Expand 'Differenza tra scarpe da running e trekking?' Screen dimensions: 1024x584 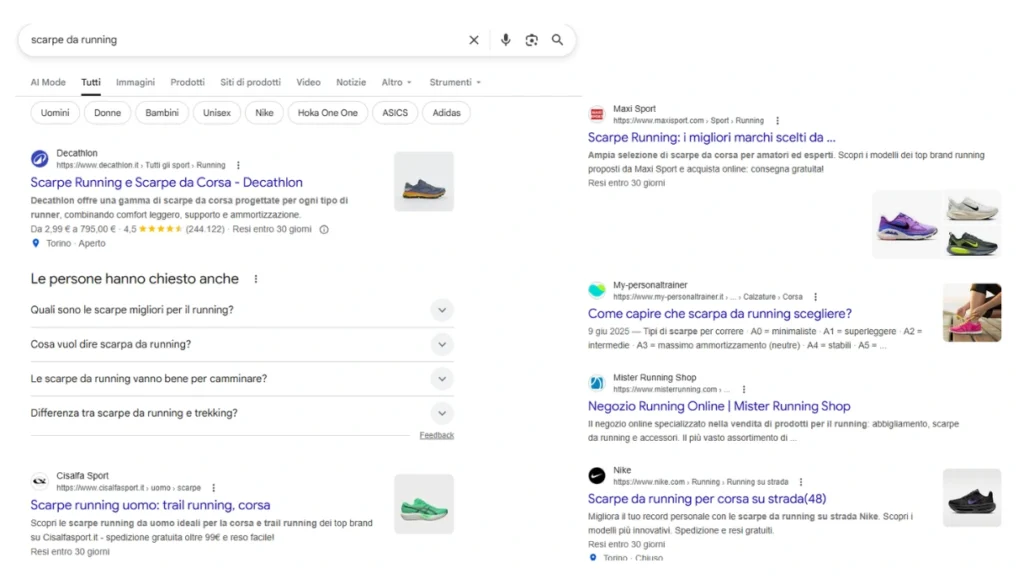tap(442, 413)
